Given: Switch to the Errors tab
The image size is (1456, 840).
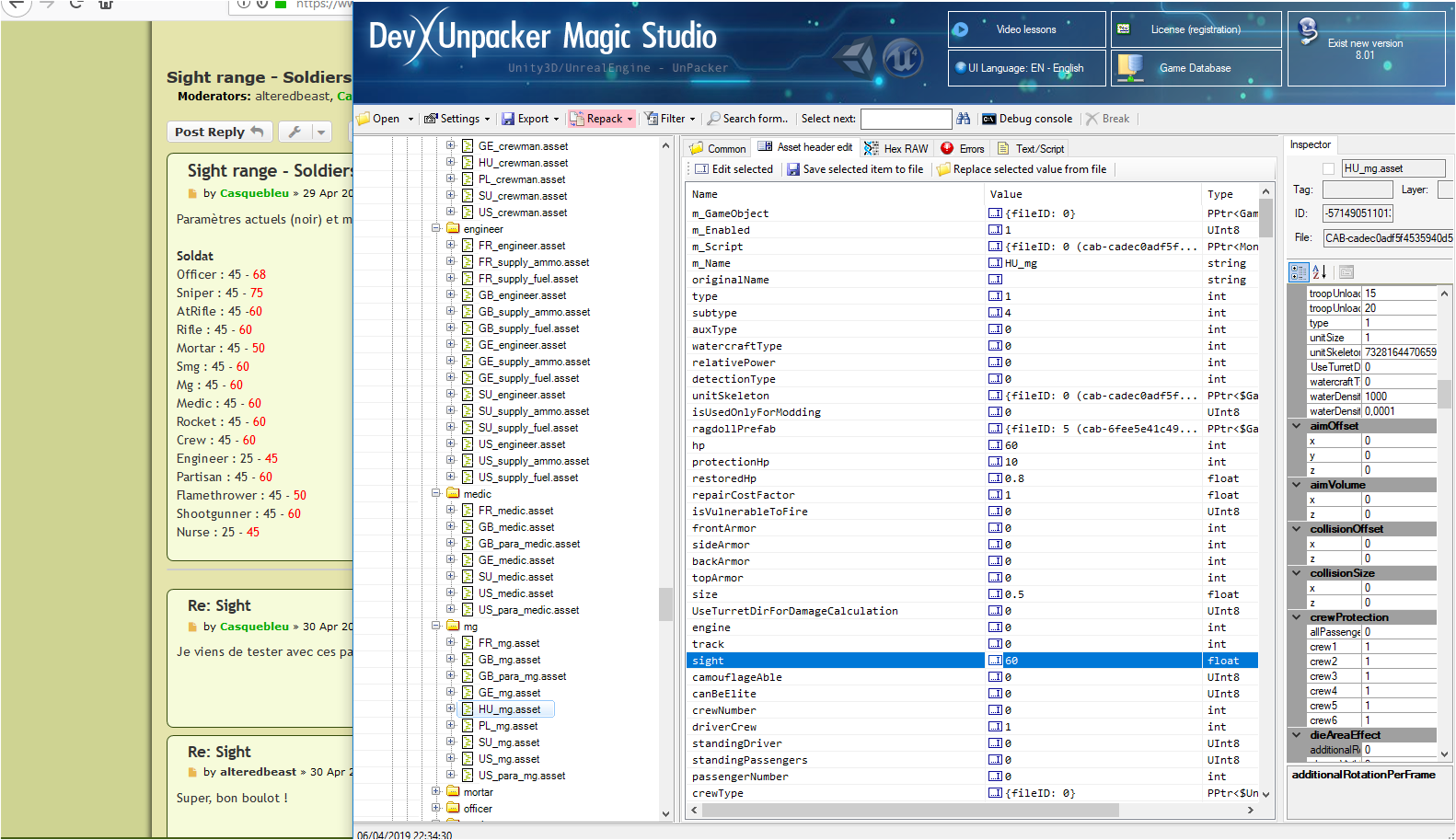Looking at the screenshot, I should tap(963, 148).
